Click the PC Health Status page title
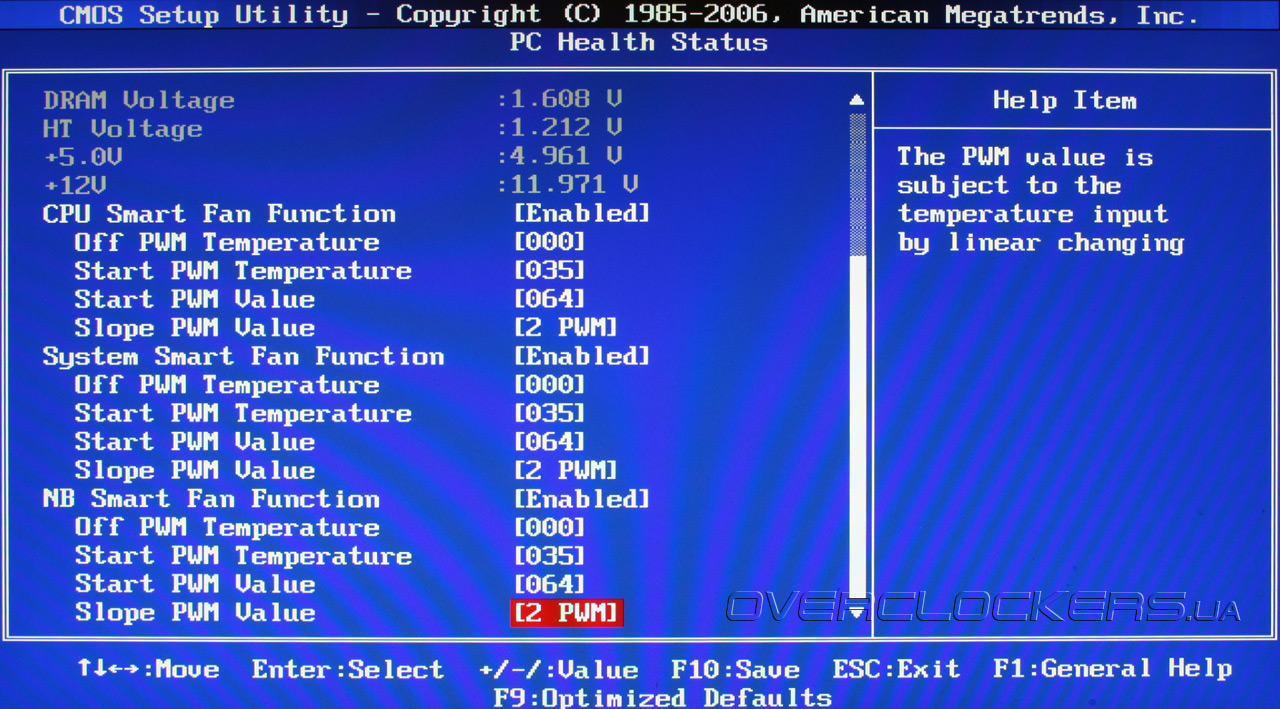Screen dimensions: 1280x709 [638, 42]
